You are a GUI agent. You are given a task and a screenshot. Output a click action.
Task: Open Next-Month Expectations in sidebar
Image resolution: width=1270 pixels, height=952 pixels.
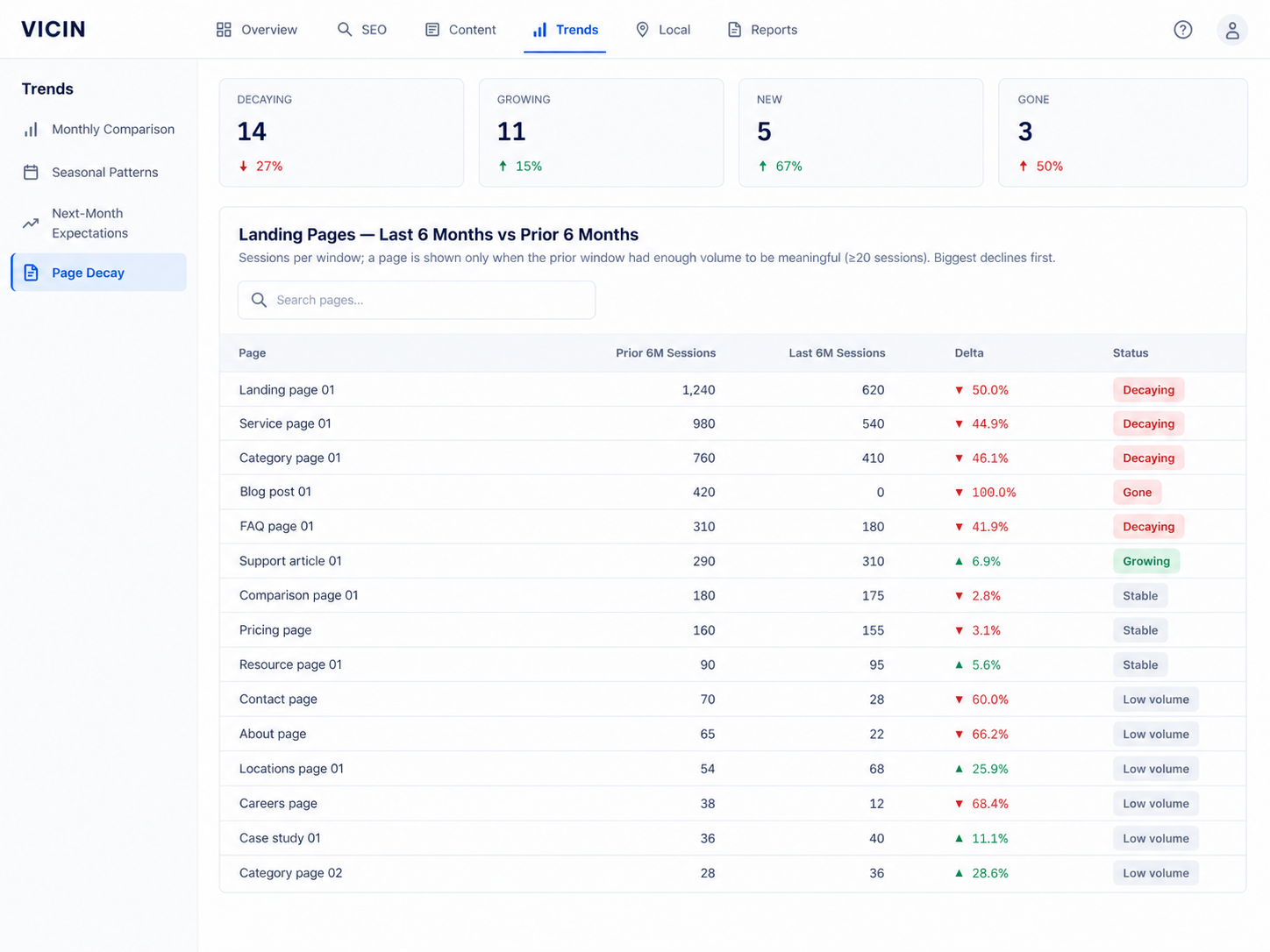point(99,224)
